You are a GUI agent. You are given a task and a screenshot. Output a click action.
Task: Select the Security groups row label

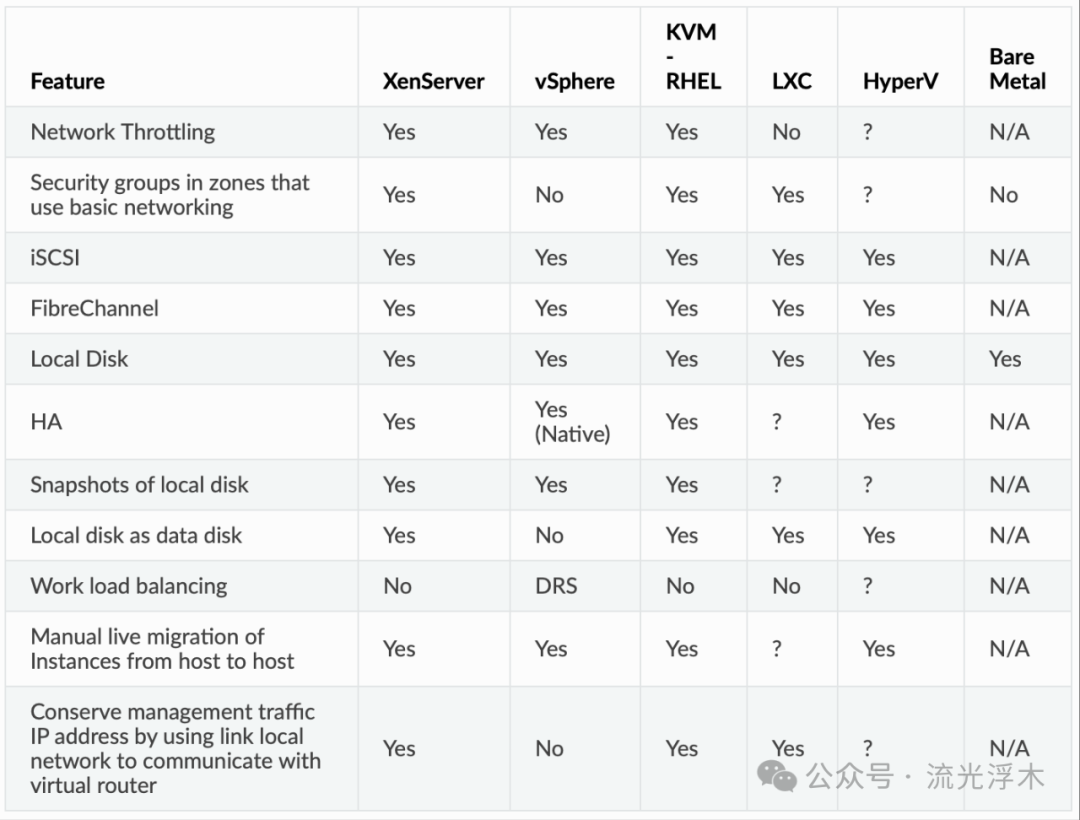pos(170,195)
